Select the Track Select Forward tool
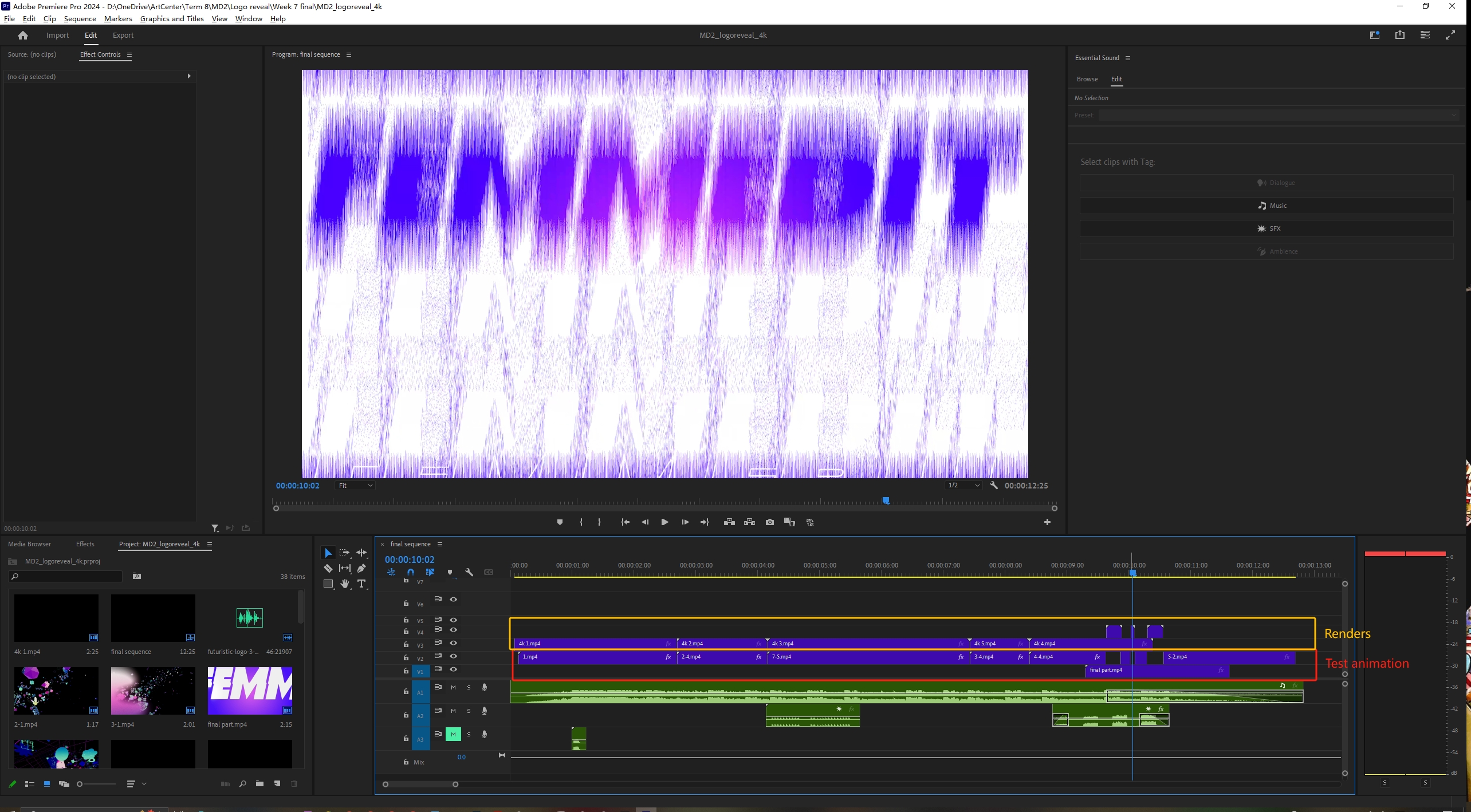Image resolution: width=1471 pixels, height=812 pixels. [x=344, y=553]
